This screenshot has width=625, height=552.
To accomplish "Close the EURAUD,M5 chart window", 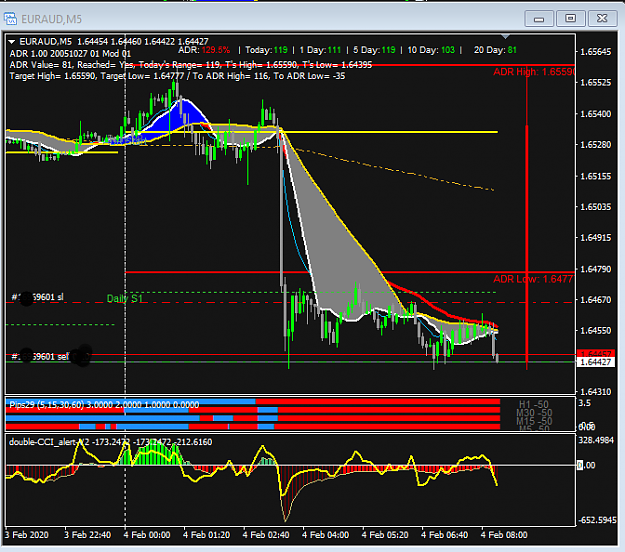I will pos(602,18).
